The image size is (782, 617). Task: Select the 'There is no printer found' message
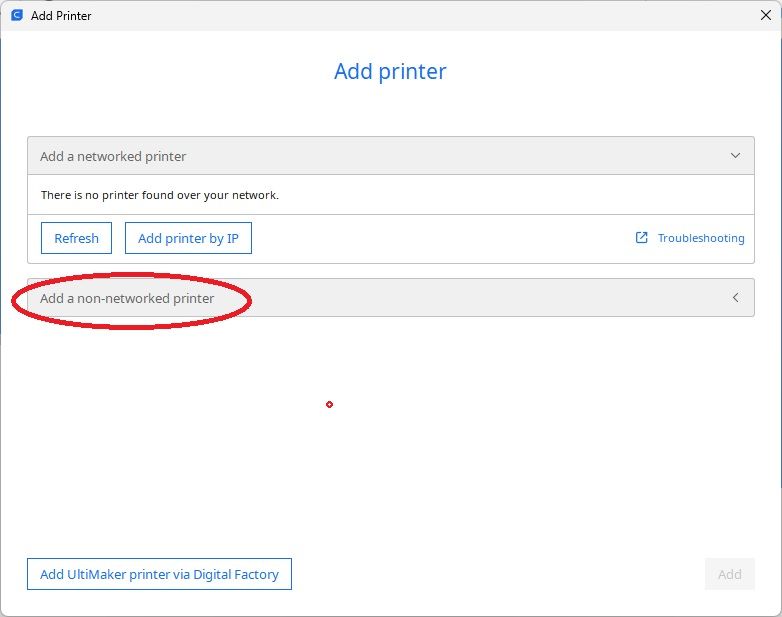160,195
